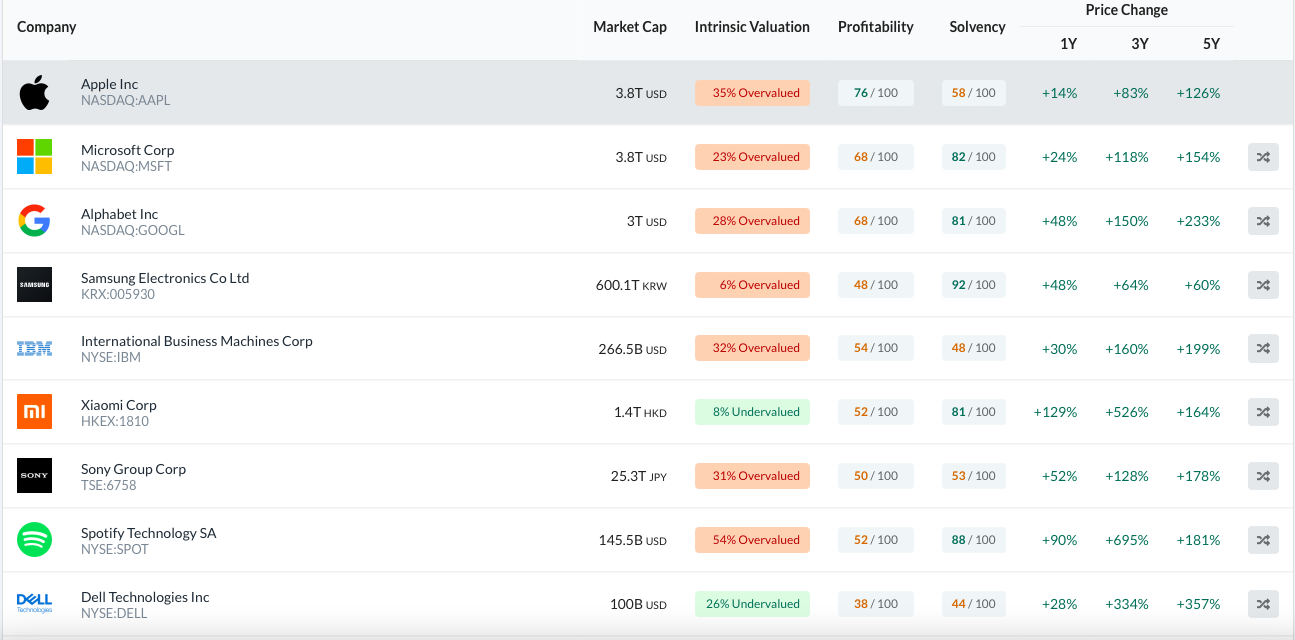Open the Sony Group Corp link
This screenshot has width=1295, height=640.
coord(133,469)
